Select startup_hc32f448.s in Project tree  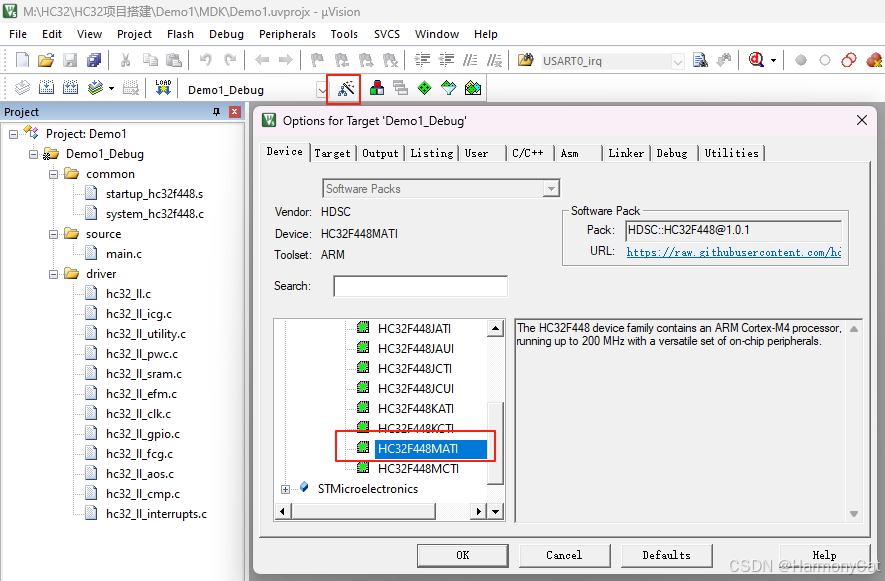pyautogui.click(x=154, y=194)
